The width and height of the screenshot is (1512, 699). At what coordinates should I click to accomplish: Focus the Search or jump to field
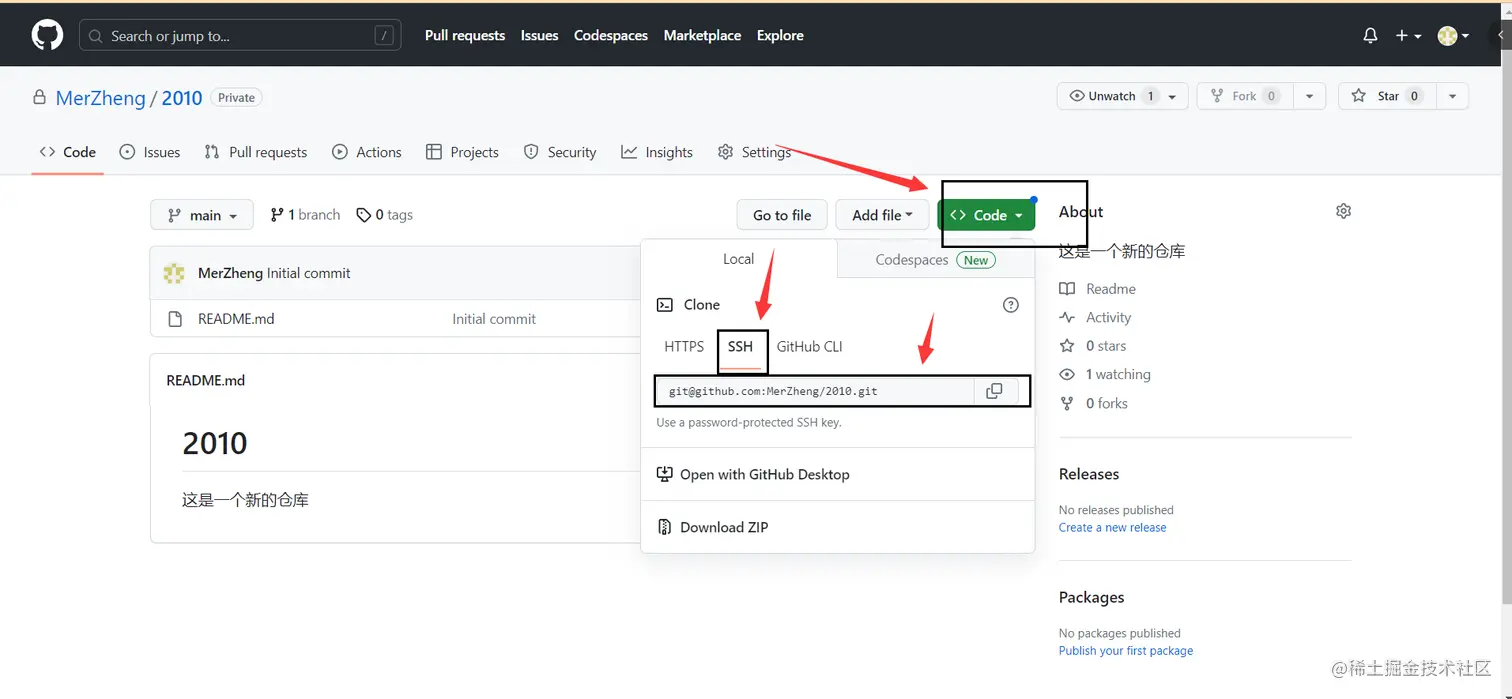click(240, 35)
